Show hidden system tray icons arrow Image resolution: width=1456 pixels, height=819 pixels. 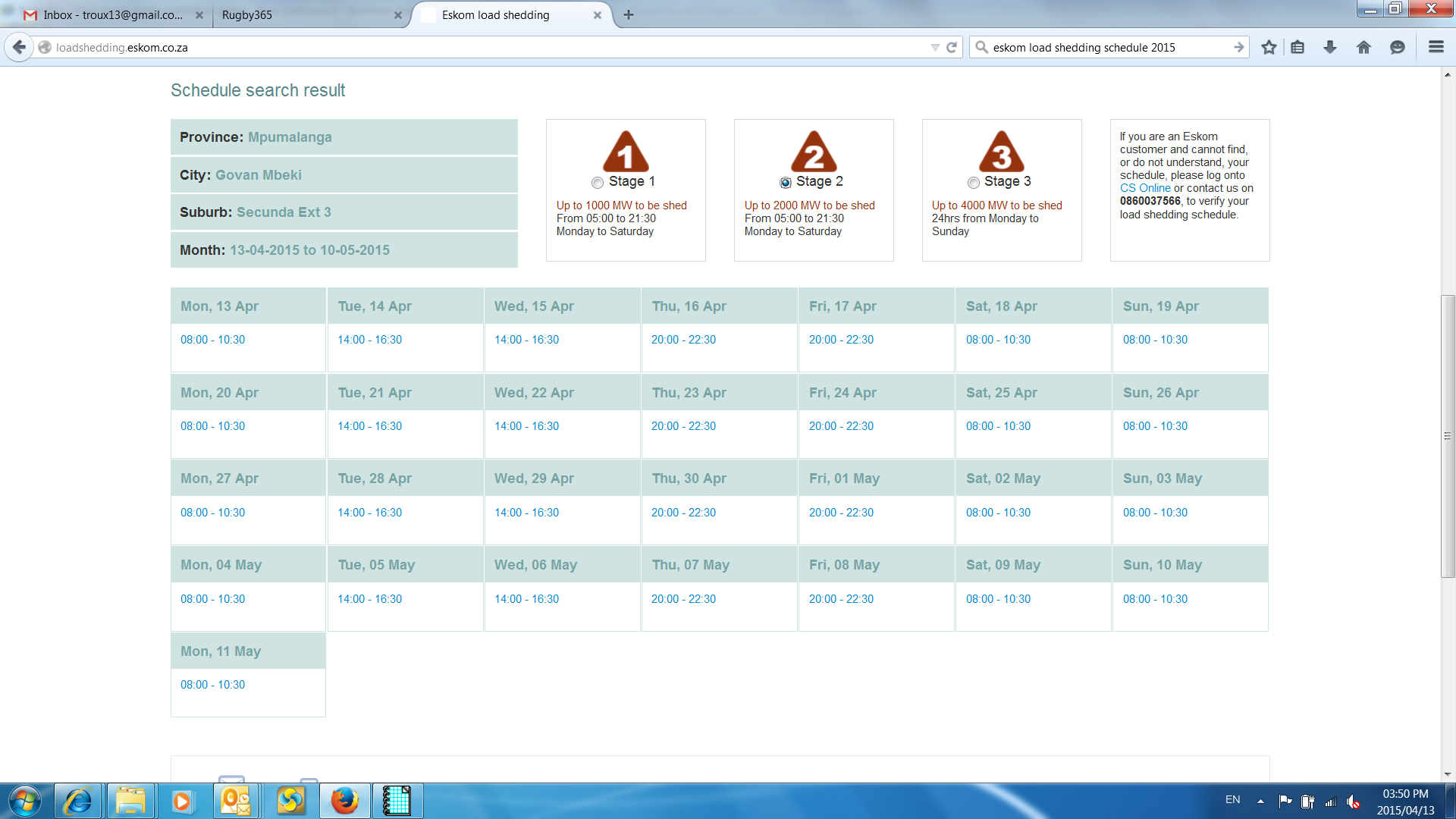(1260, 801)
